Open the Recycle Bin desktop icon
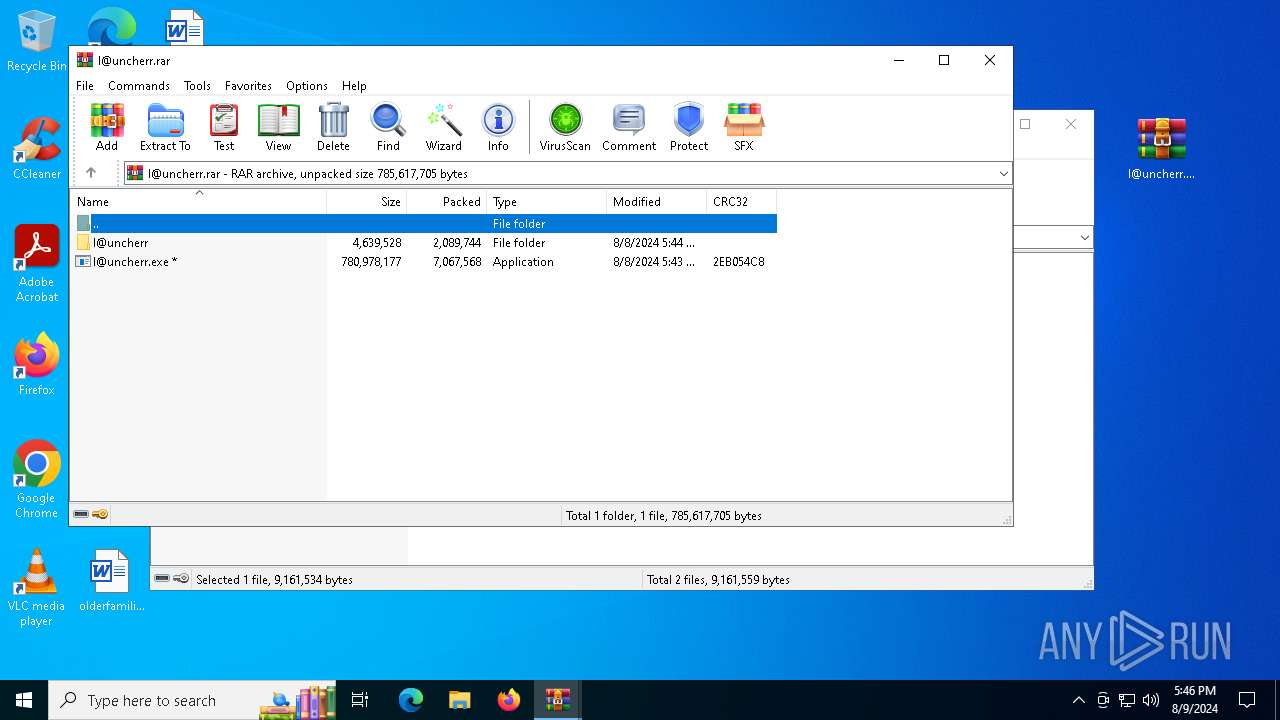 click(37, 41)
